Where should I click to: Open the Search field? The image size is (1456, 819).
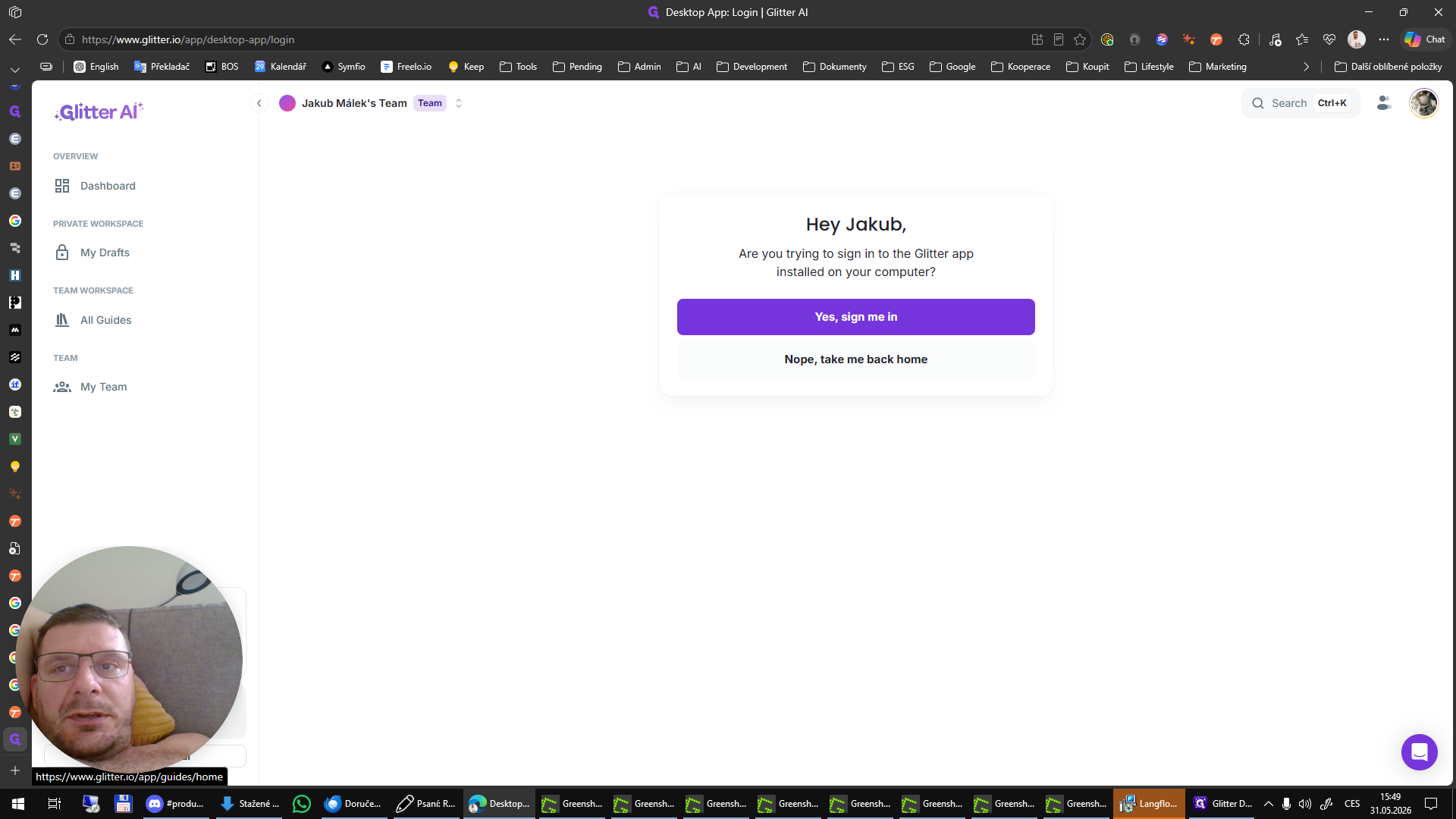[x=1301, y=103]
